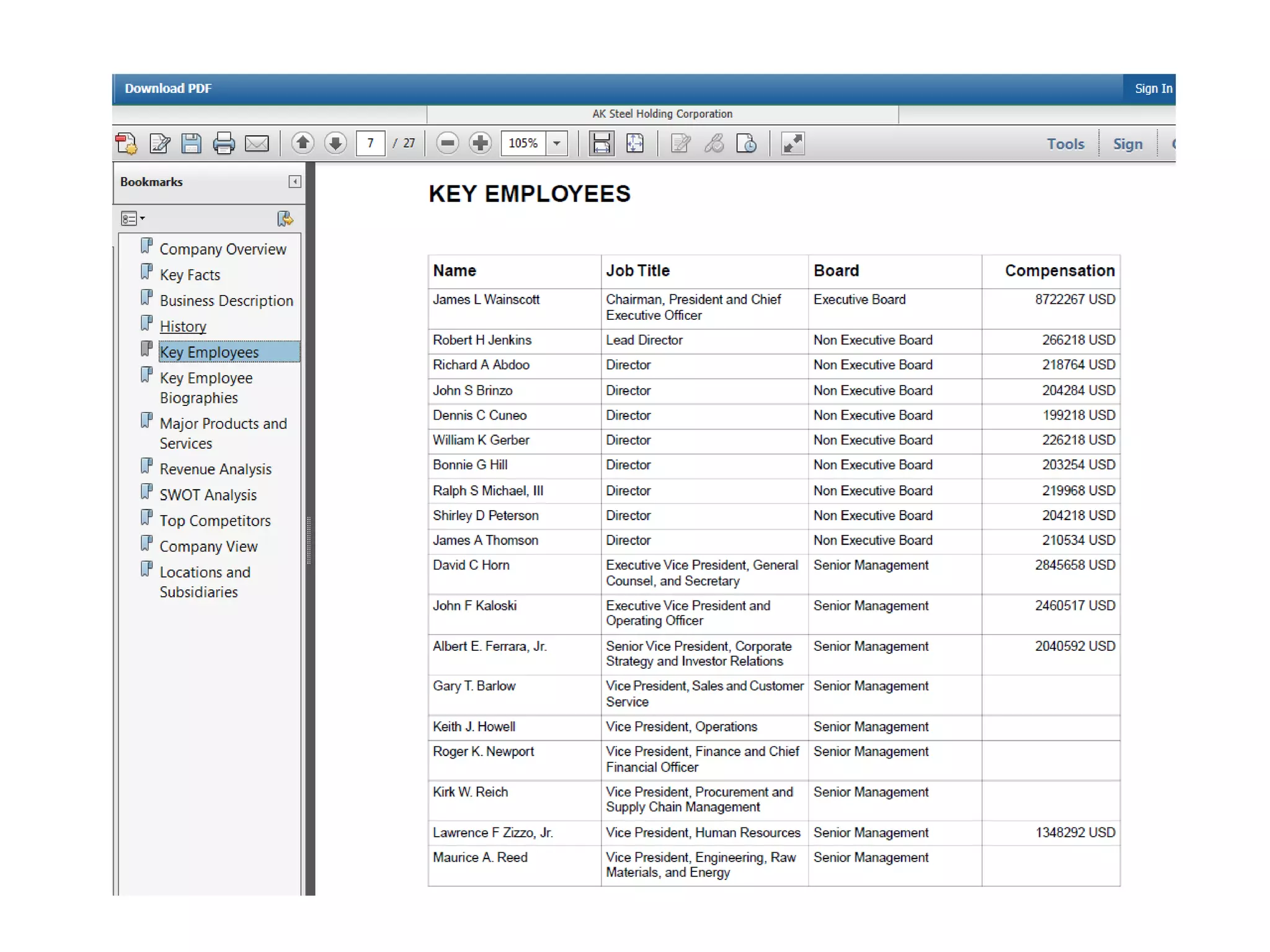
Task: Zoom in with the plus button
Action: pyautogui.click(x=480, y=144)
